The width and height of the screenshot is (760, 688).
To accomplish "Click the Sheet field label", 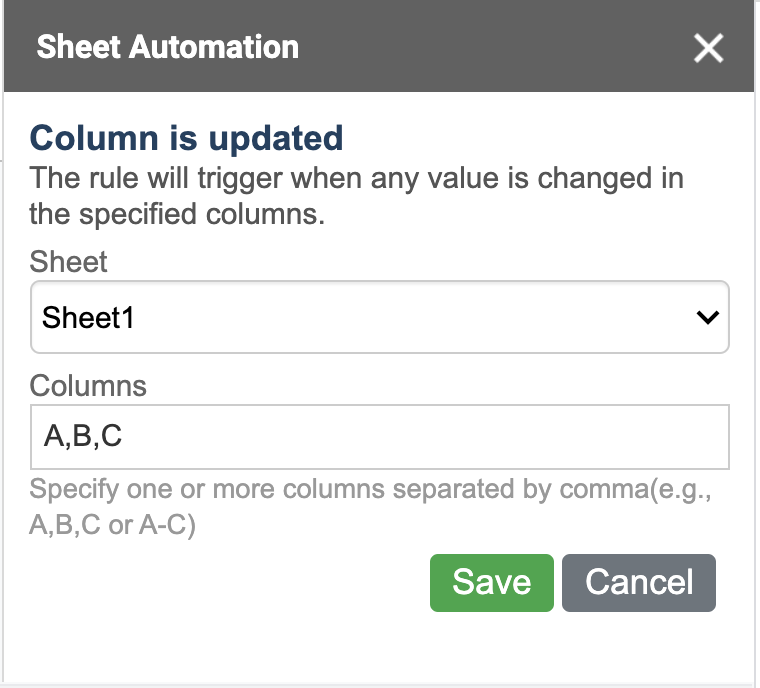I will click(69, 262).
